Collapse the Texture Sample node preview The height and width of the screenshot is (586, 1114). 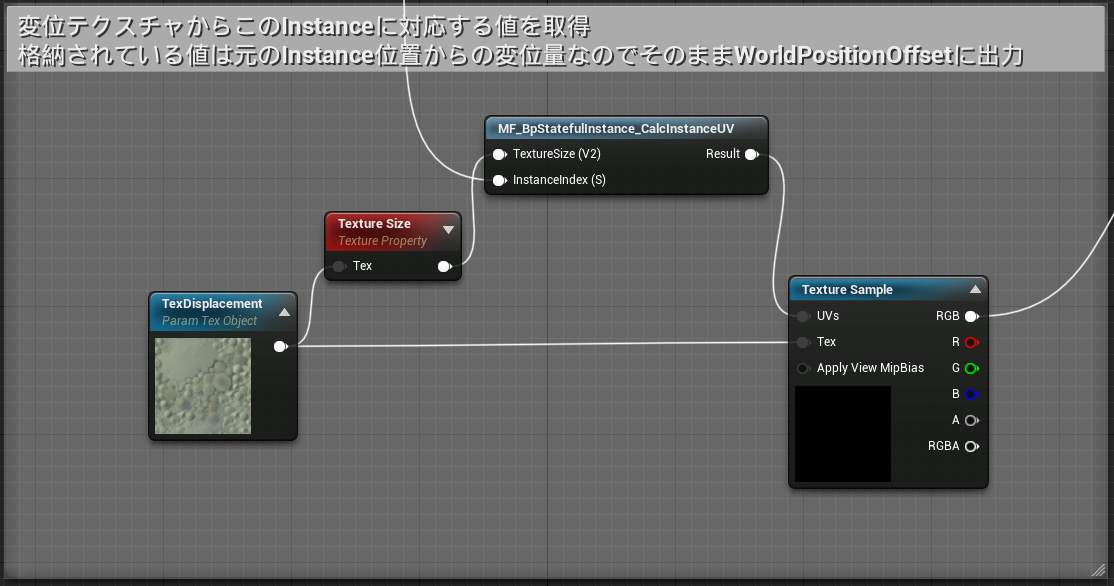[x=975, y=289]
